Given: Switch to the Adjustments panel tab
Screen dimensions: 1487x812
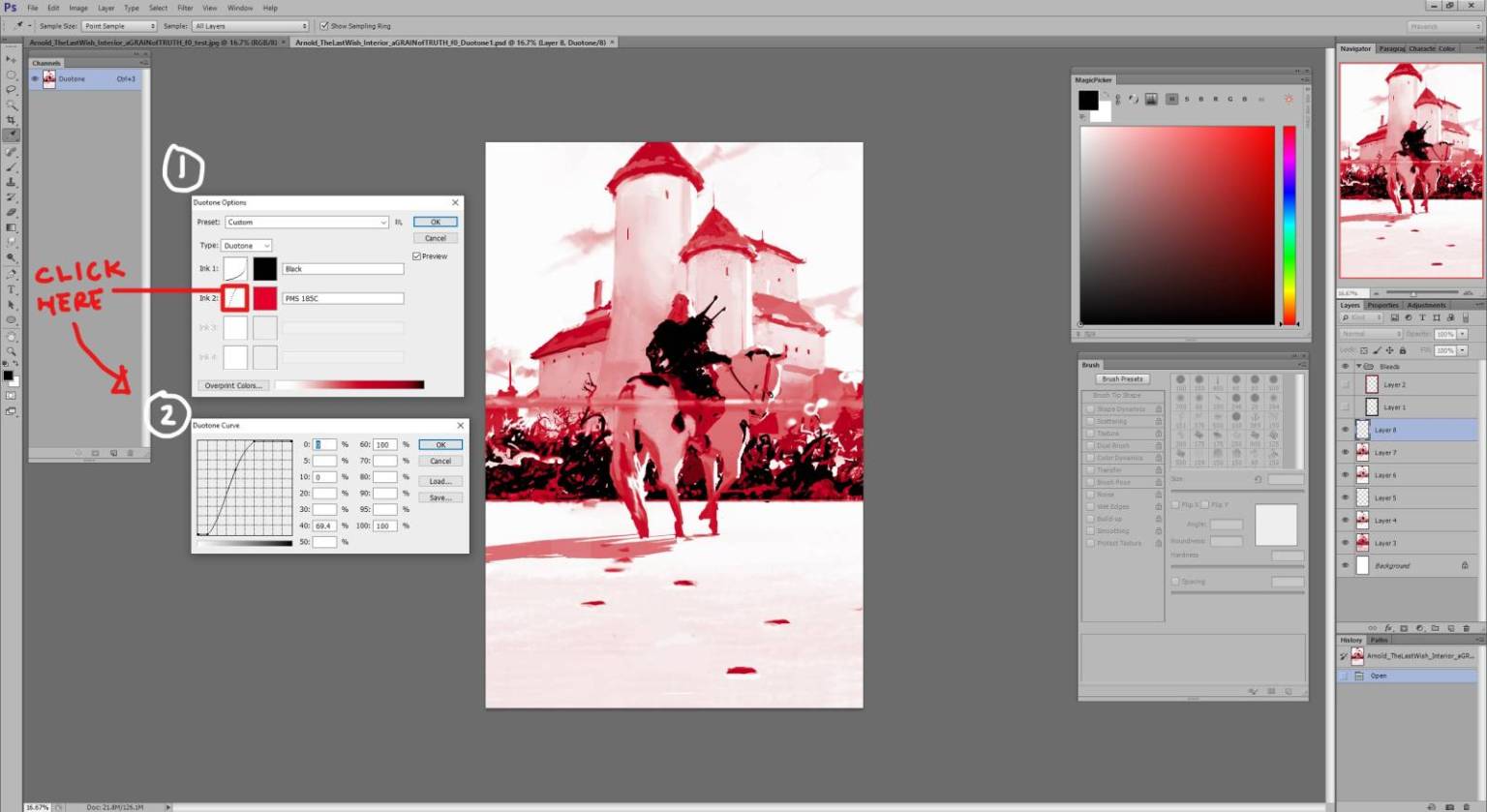Looking at the screenshot, I should coord(1426,305).
